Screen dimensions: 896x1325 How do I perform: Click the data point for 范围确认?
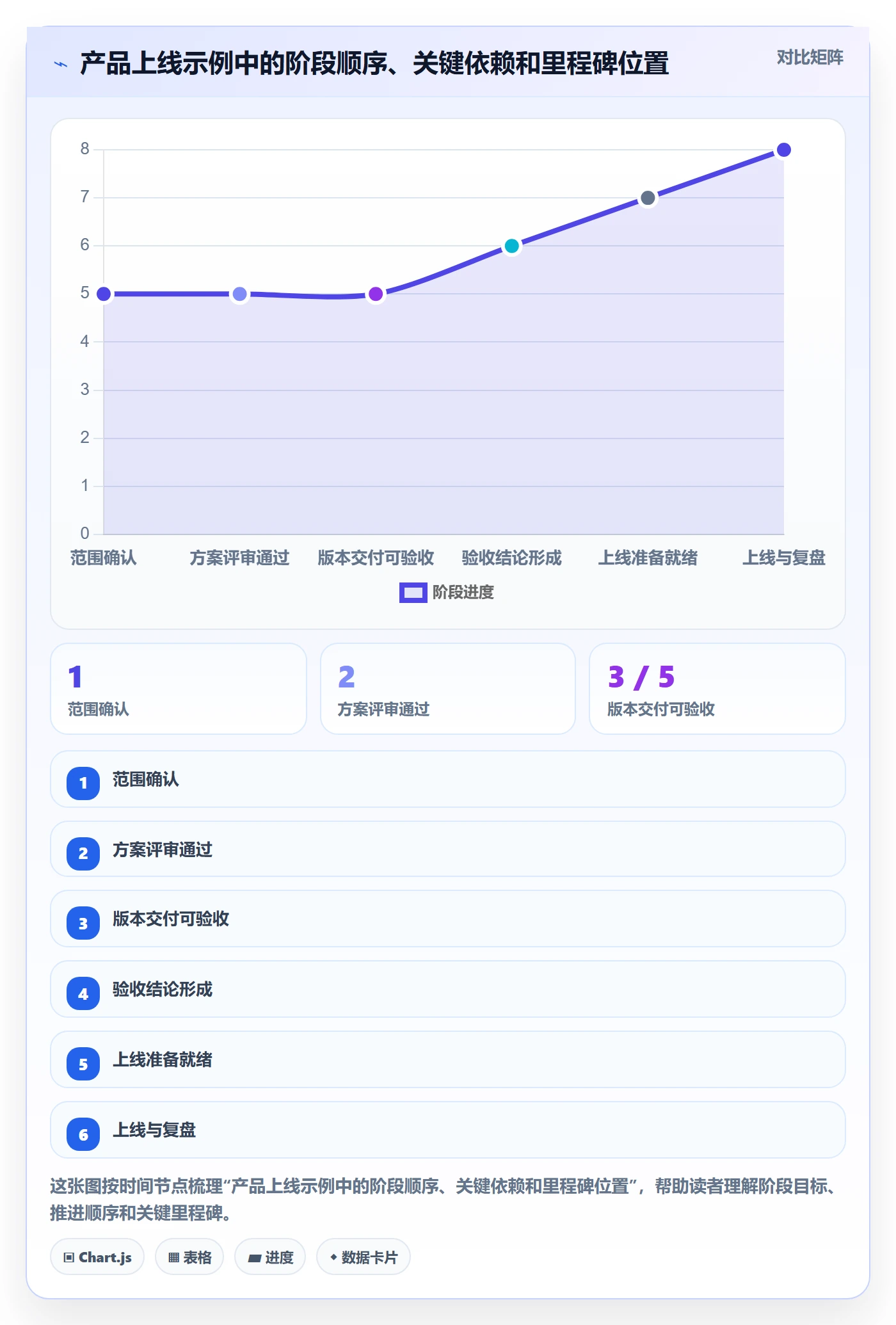click(104, 294)
